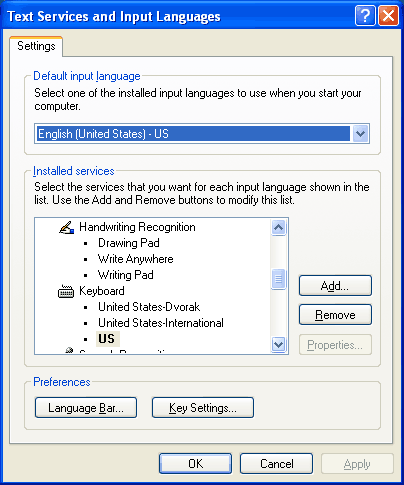Click the Add... button

[x=335, y=286]
